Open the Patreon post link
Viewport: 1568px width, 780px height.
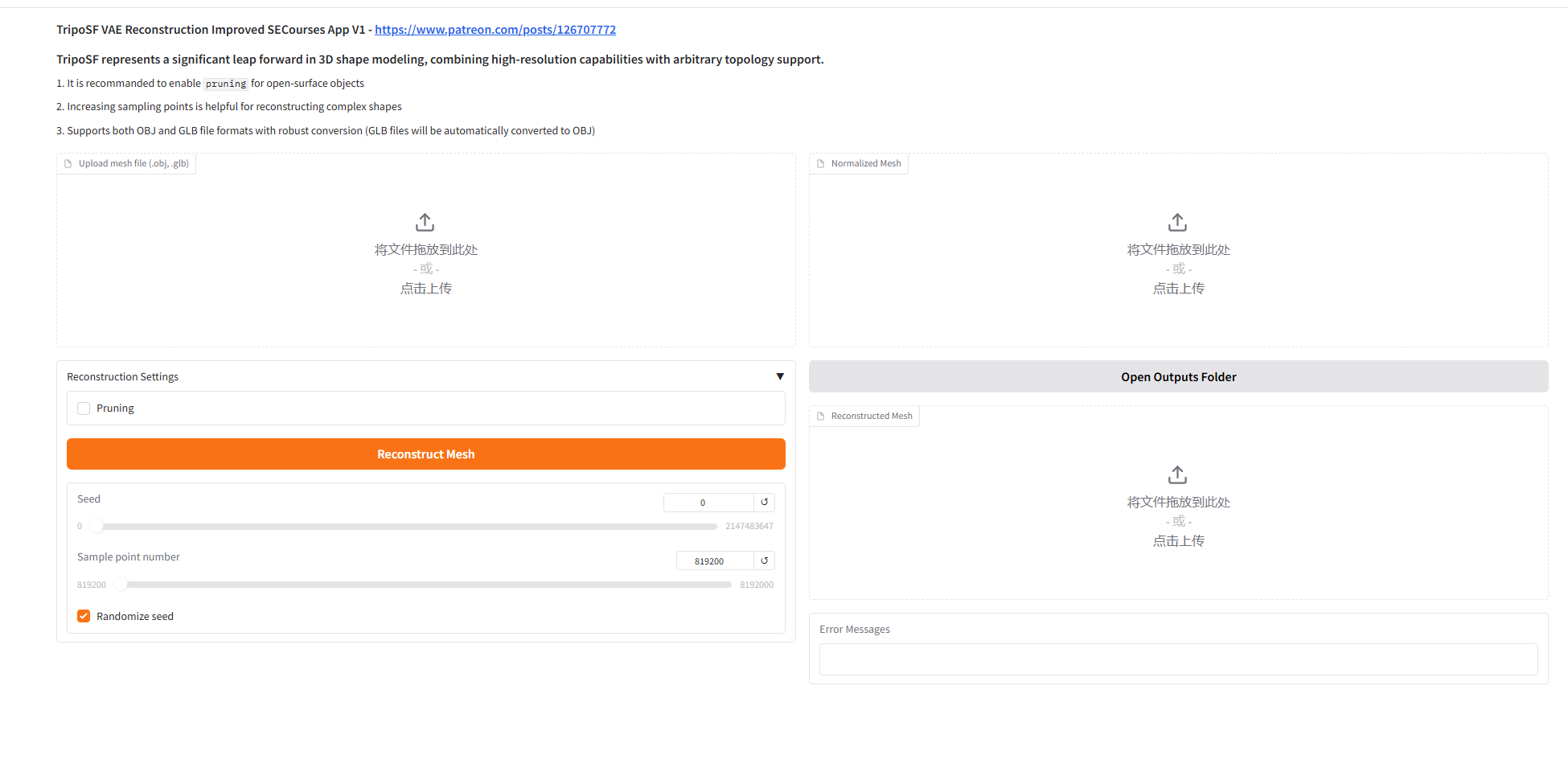click(495, 30)
